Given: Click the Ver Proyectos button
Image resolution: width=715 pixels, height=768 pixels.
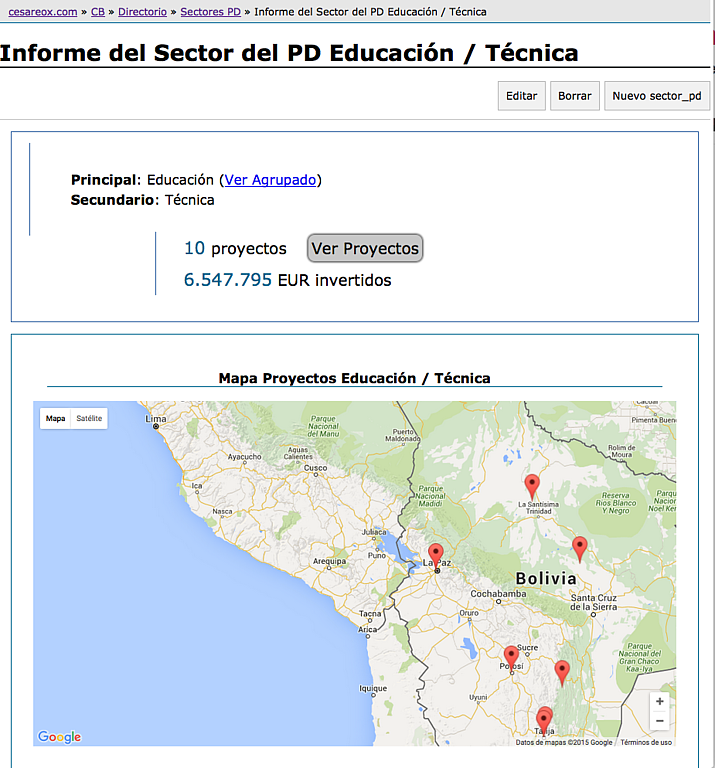Looking at the screenshot, I should click(365, 248).
